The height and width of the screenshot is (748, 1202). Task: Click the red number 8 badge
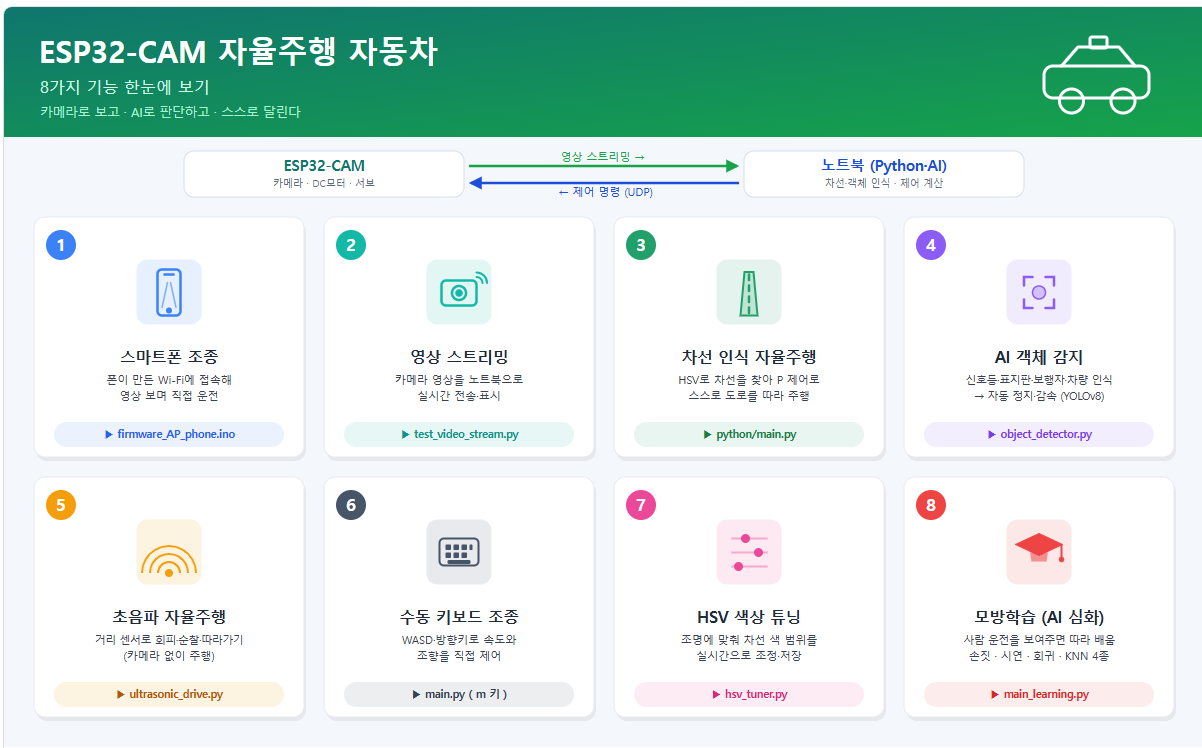(x=931, y=505)
